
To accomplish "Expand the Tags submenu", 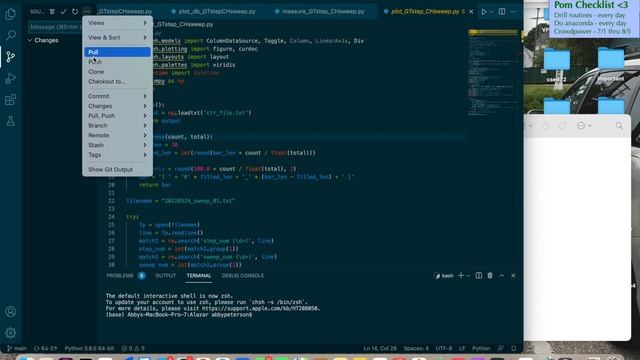I will click(117, 155).
